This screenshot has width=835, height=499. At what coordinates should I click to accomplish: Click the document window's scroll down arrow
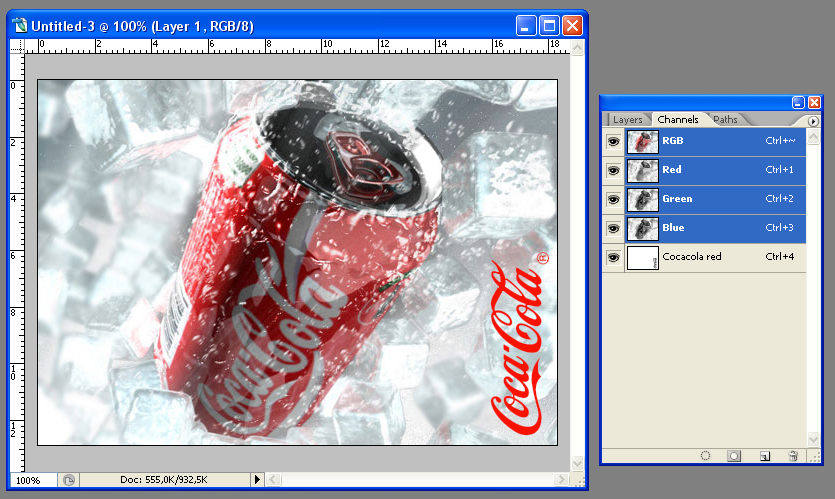click(x=577, y=463)
